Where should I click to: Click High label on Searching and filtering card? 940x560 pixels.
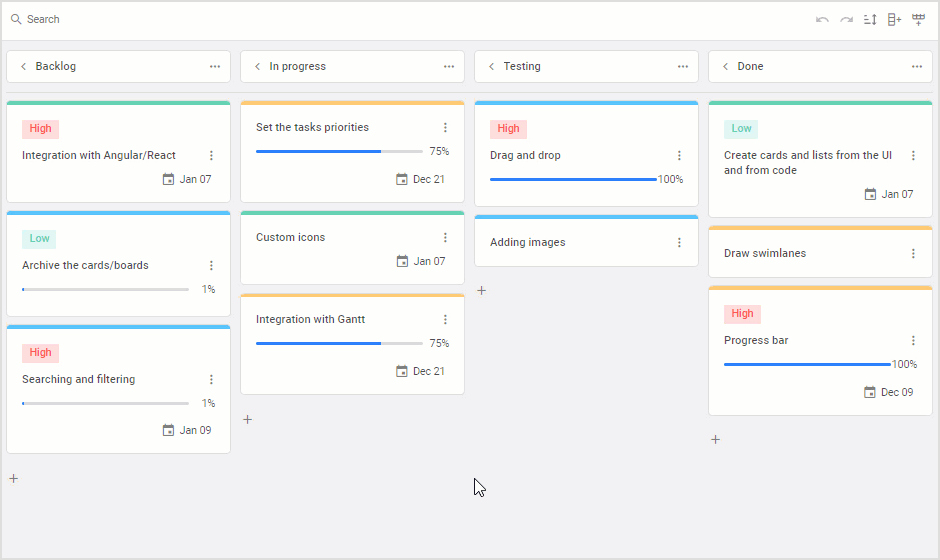40,353
